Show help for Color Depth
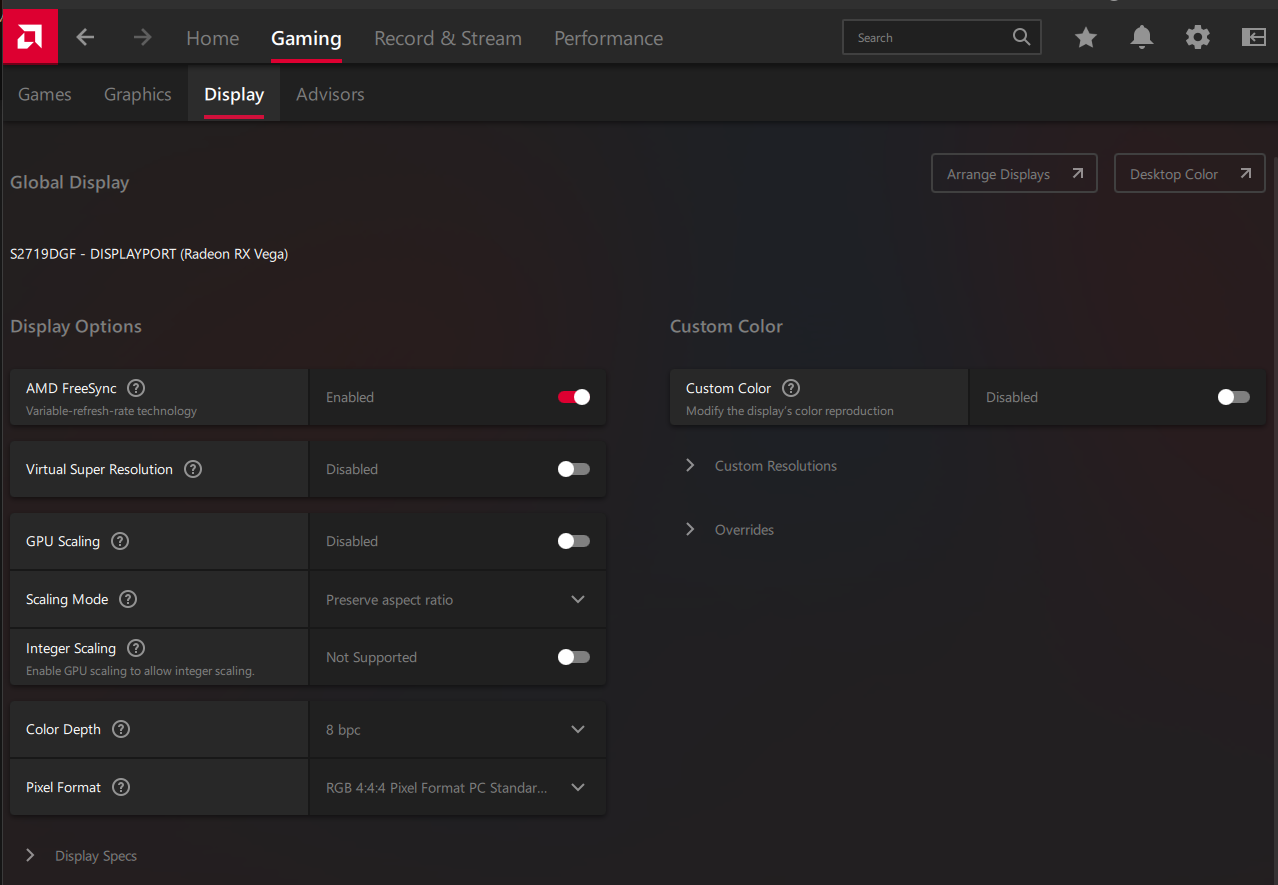The height and width of the screenshot is (885, 1278). (x=121, y=729)
